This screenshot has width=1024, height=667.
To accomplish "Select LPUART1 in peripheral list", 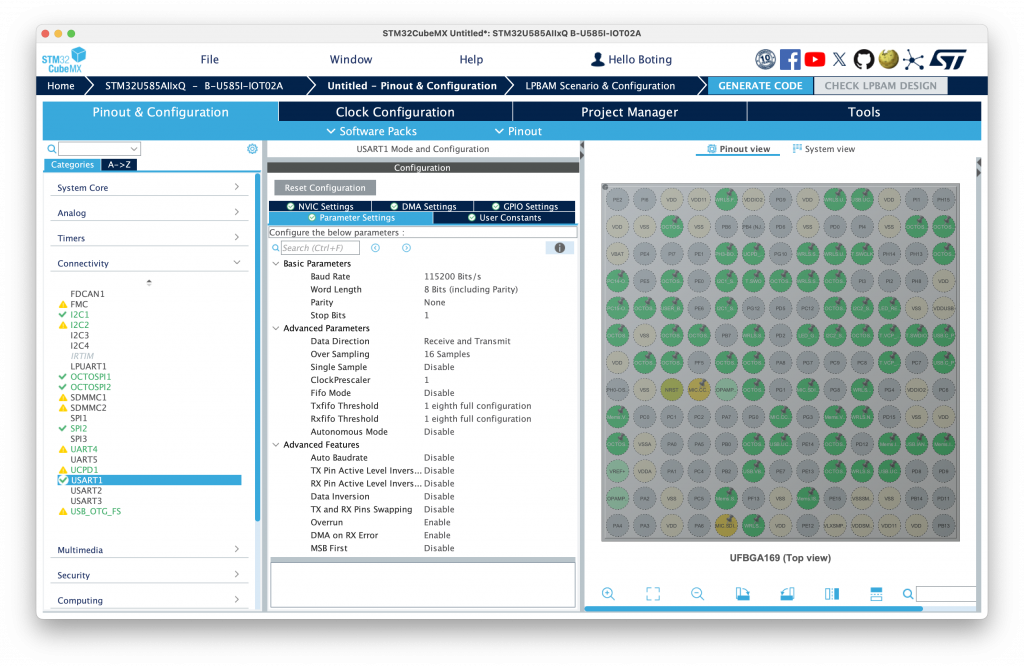I will [88, 366].
